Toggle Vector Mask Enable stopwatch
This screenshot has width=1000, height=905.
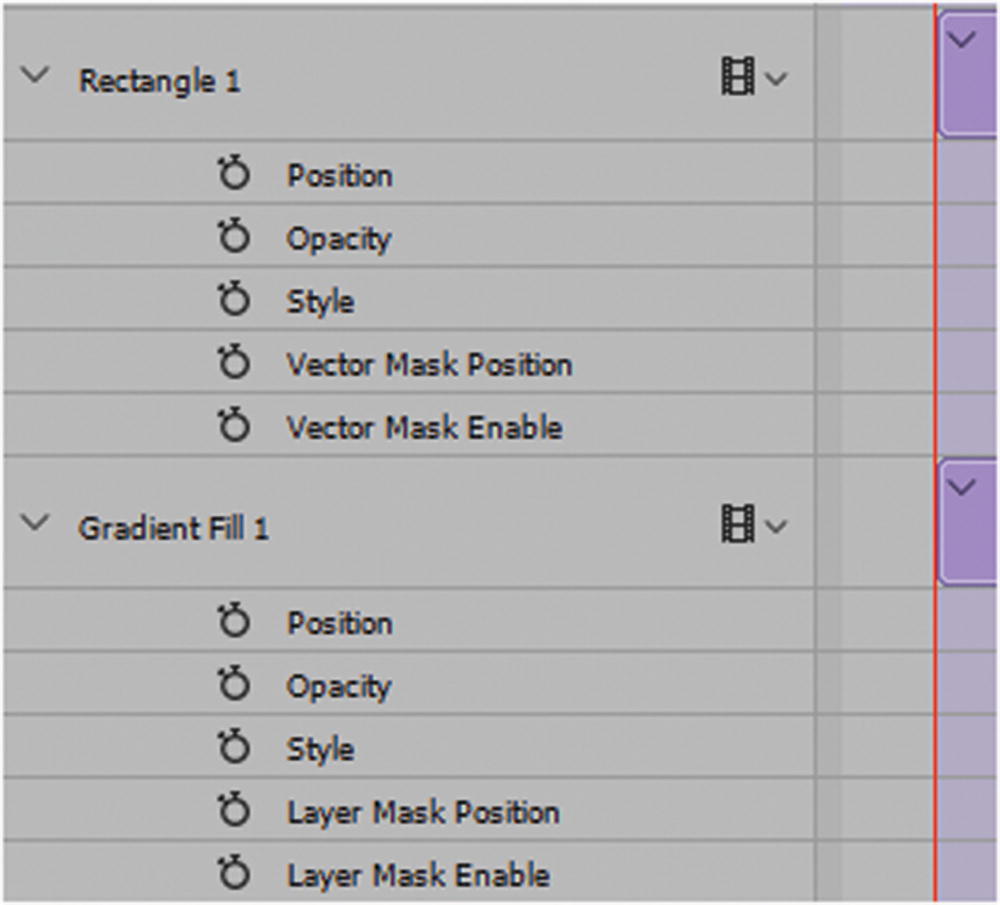pos(233,428)
